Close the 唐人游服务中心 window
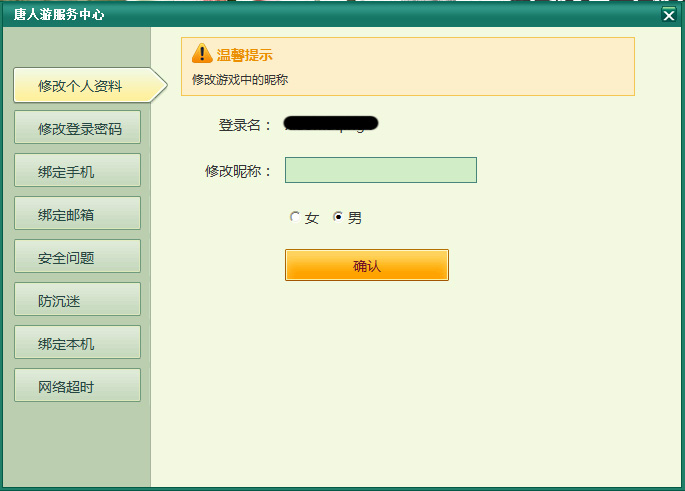 [669, 14]
